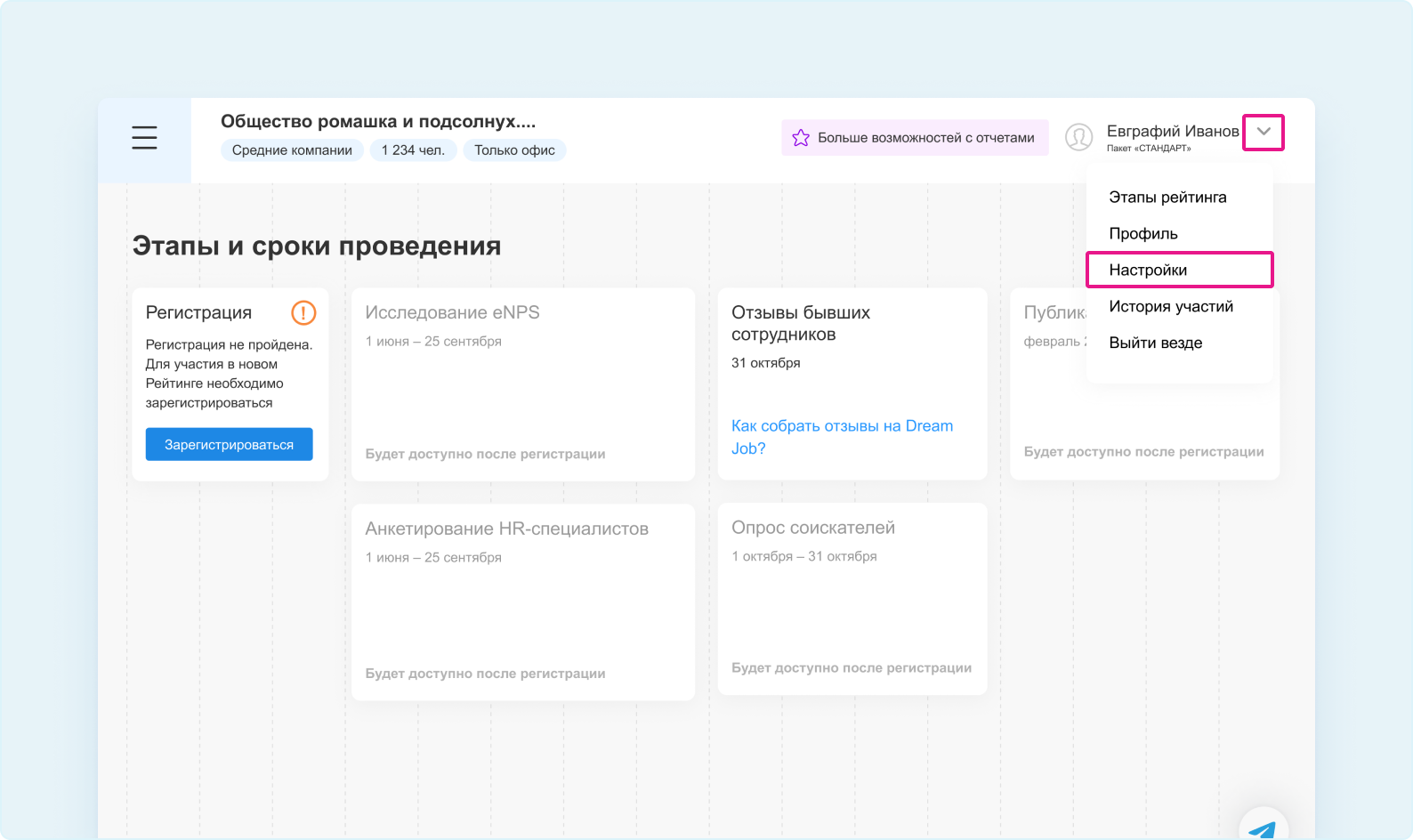Open Профиль from the user menu
This screenshot has height=840, width=1413.
coord(1143,234)
